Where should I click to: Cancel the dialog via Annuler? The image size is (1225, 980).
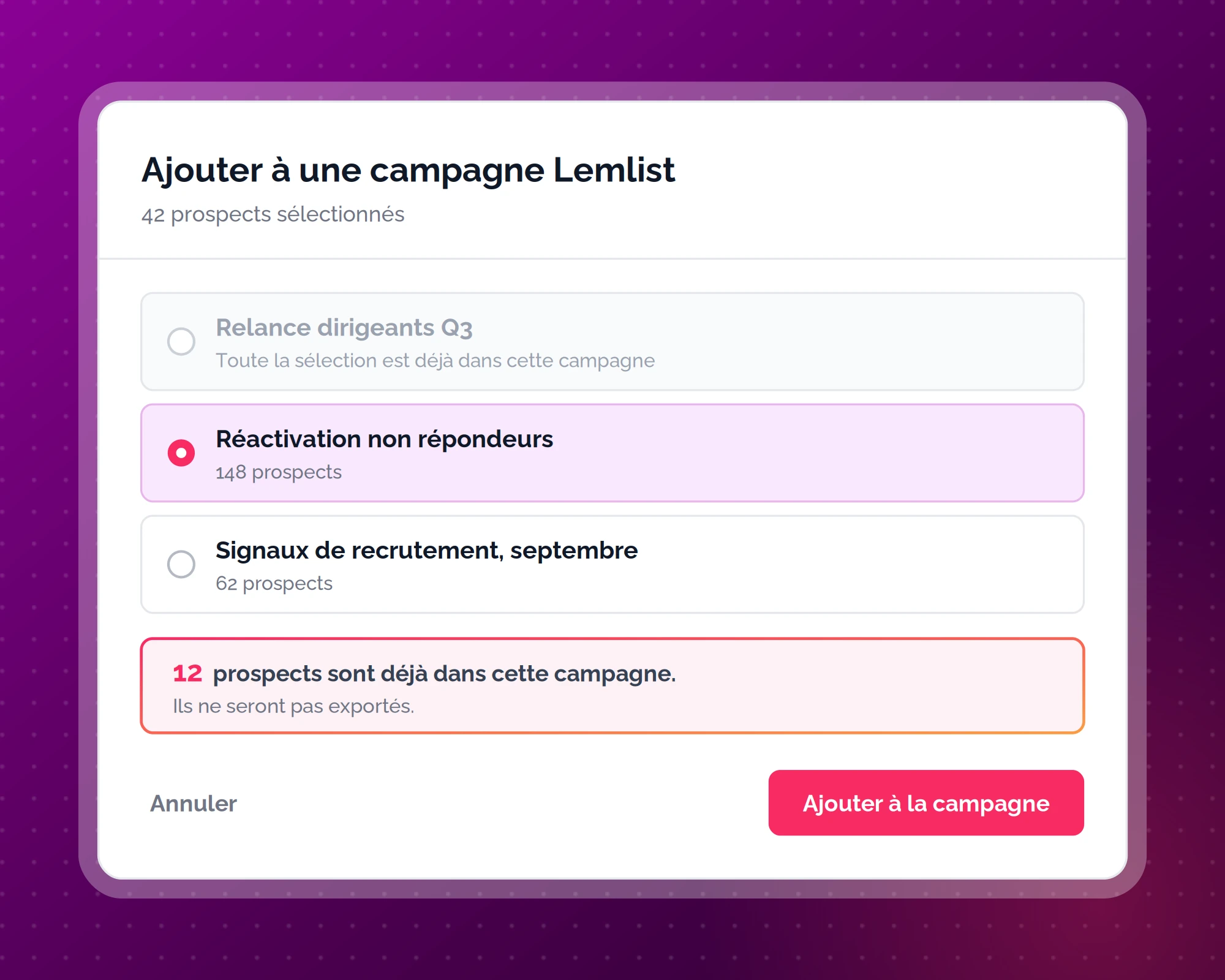coord(194,803)
